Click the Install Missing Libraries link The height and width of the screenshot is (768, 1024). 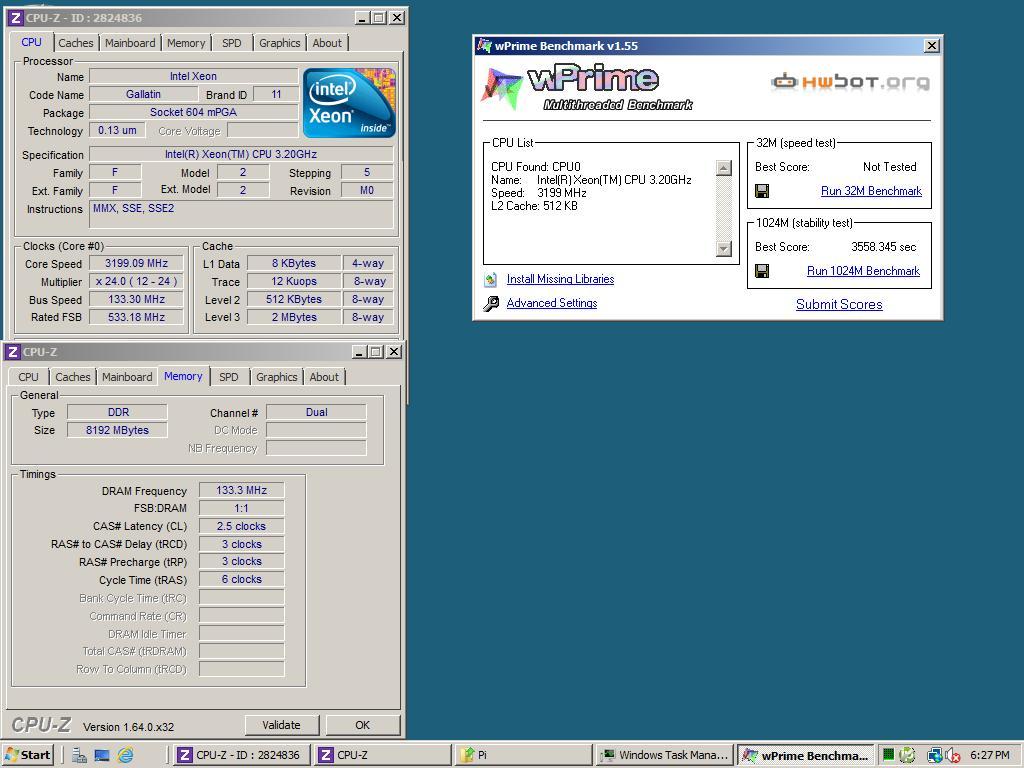coord(560,280)
